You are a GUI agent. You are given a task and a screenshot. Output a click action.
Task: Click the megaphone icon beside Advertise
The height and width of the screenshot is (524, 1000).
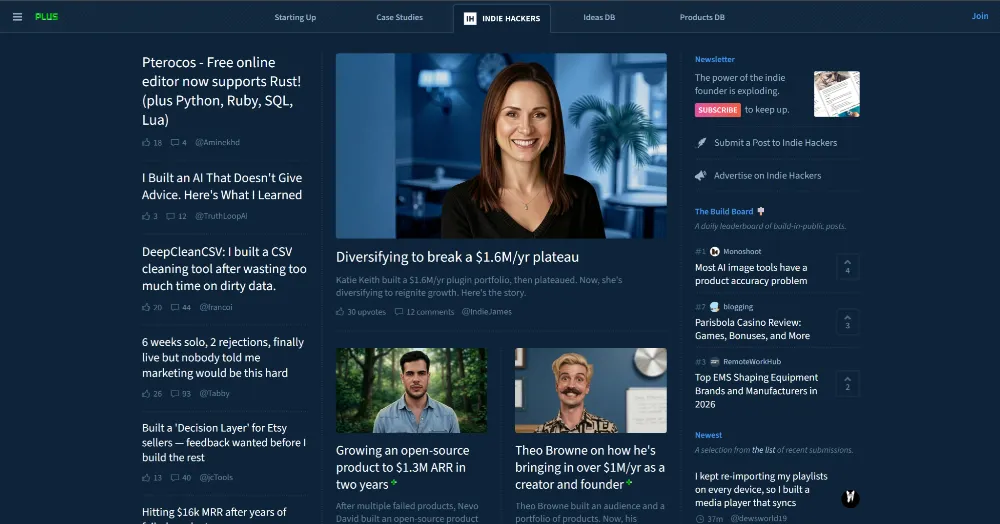point(701,175)
